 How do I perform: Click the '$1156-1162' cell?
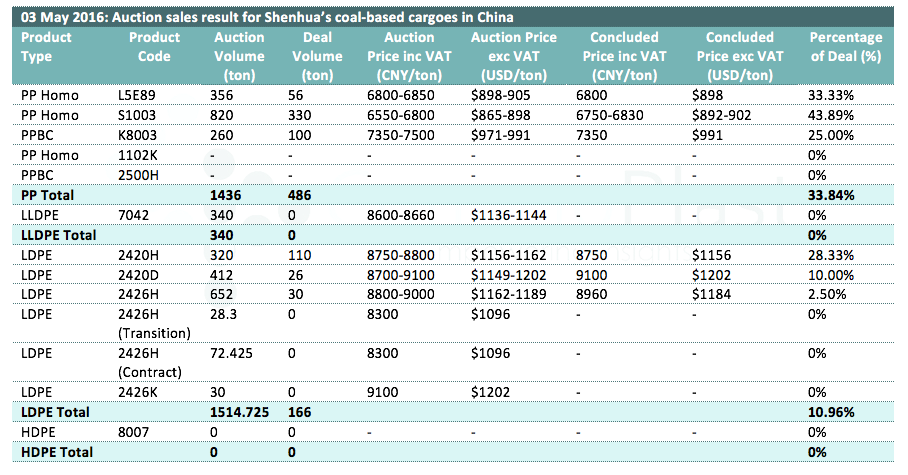click(508, 255)
